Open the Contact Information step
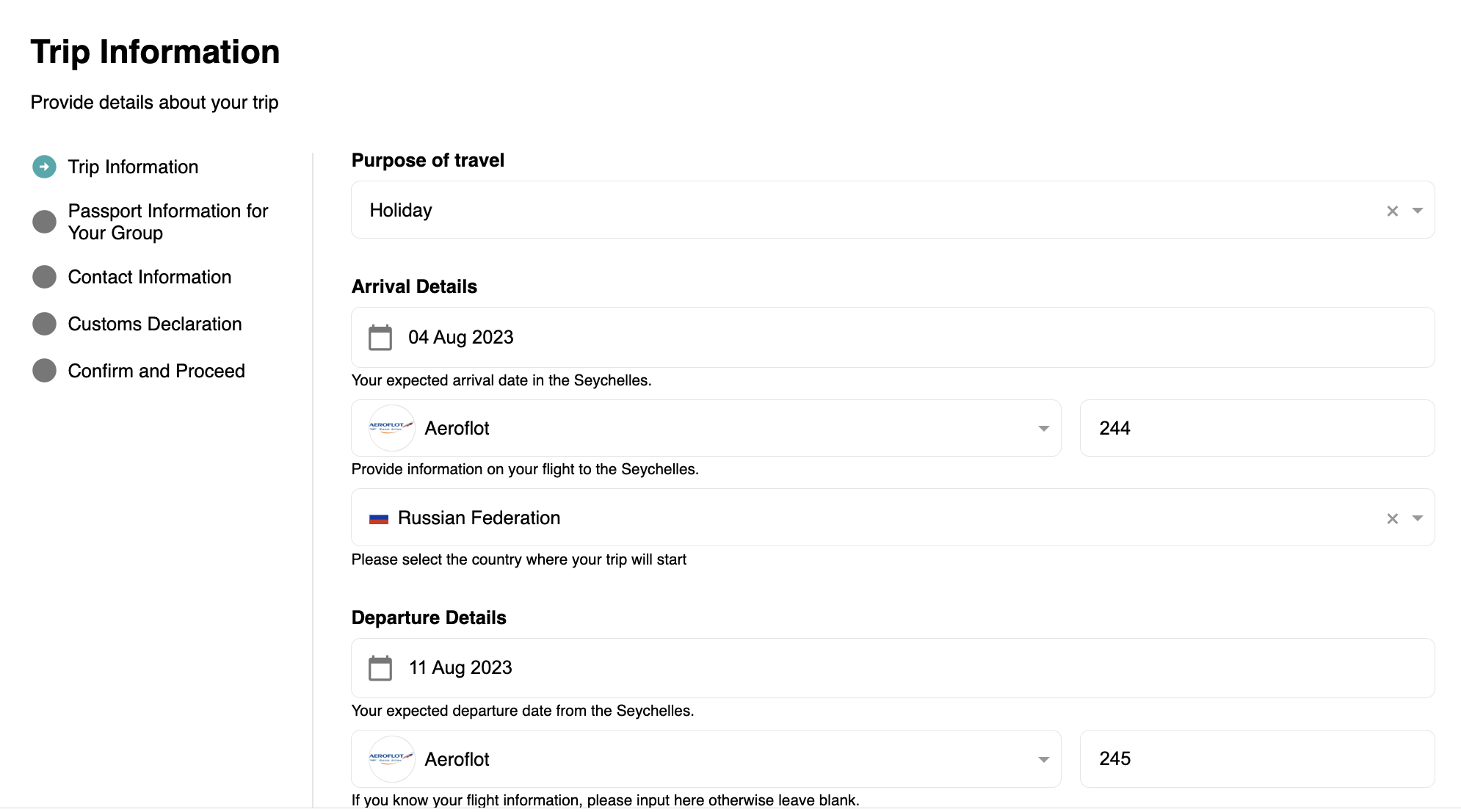Screen dimensions: 1461x812 [149, 277]
